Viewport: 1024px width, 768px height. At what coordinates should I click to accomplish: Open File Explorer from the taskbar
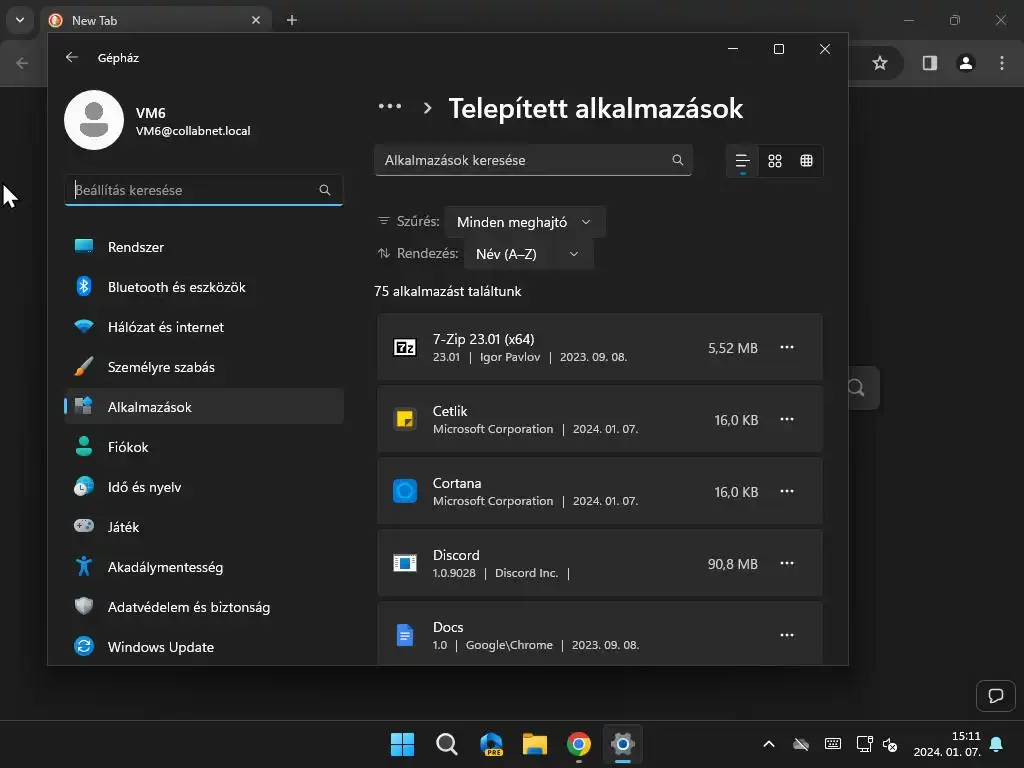[535, 744]
